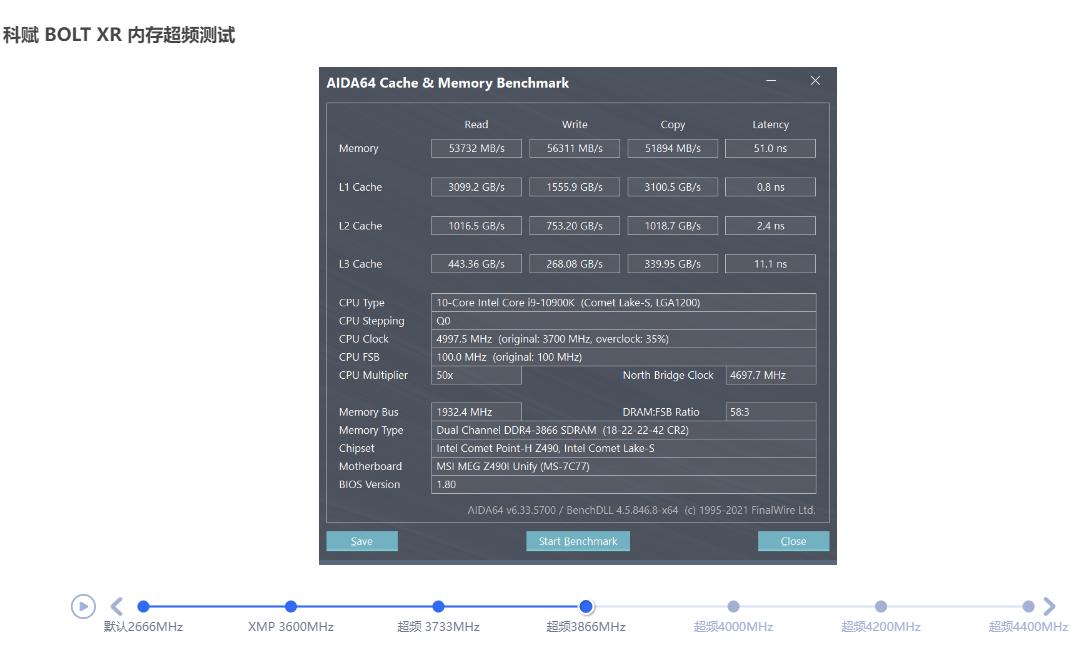The width and height of the screenshot is (1089, 645).
Task: Click CPU Multiplier field 50x
Action: coord(476,375)
